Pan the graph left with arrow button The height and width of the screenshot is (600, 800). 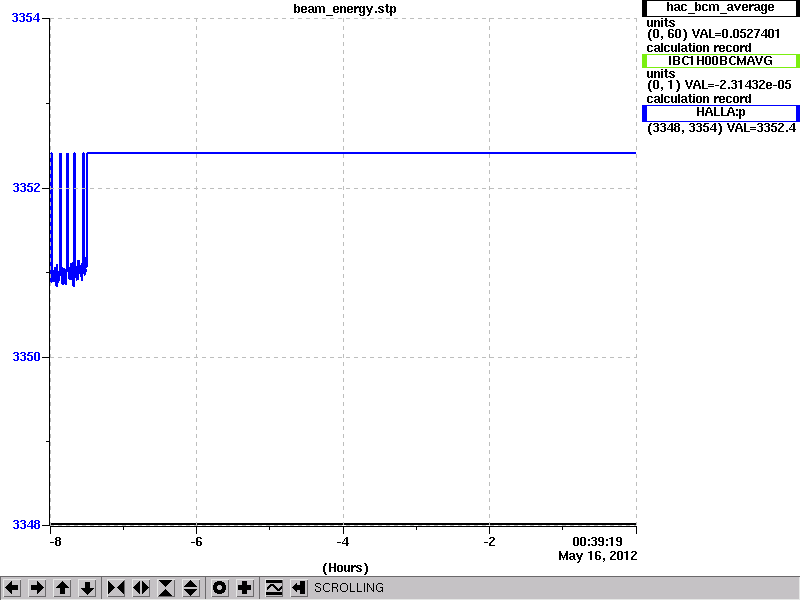(12, 588)
